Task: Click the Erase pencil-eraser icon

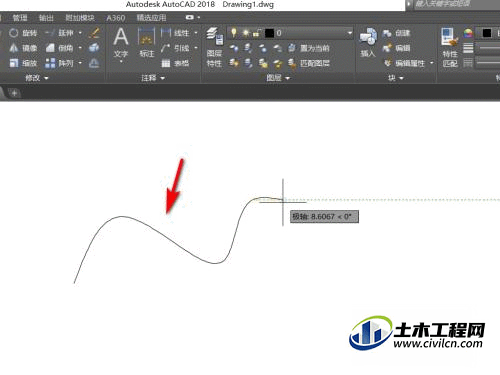Action: point(94,33)
